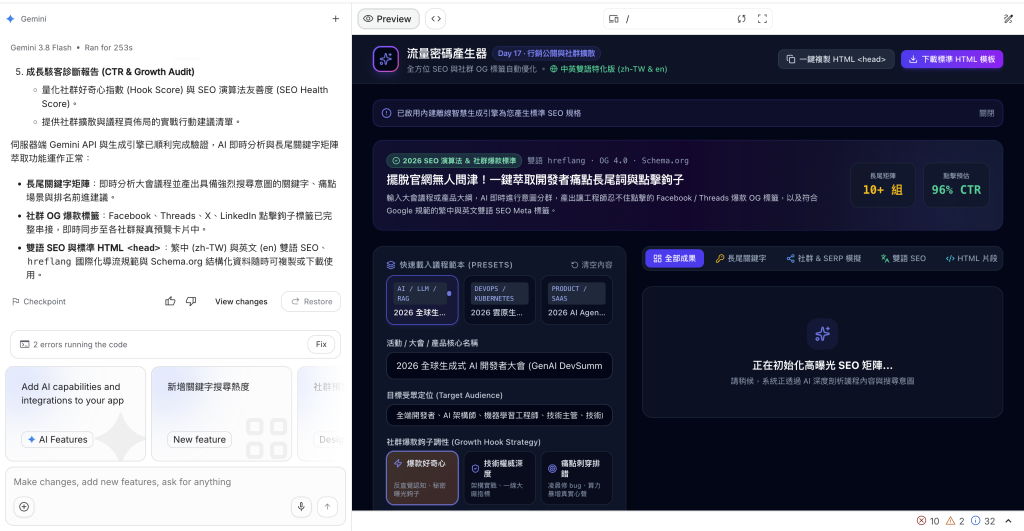Focus the Make changes prompt box
This screenshot has height=531, width=1024.
click(x=175, y=482)
